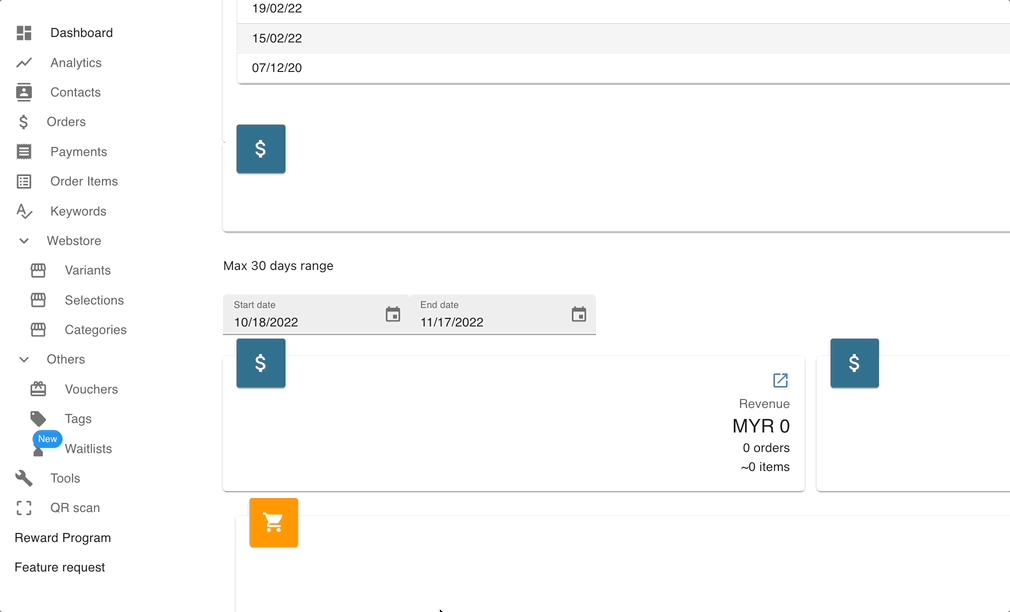Open the Revenue external link icon
The image size is (1010, 612).
pos(780,381)
